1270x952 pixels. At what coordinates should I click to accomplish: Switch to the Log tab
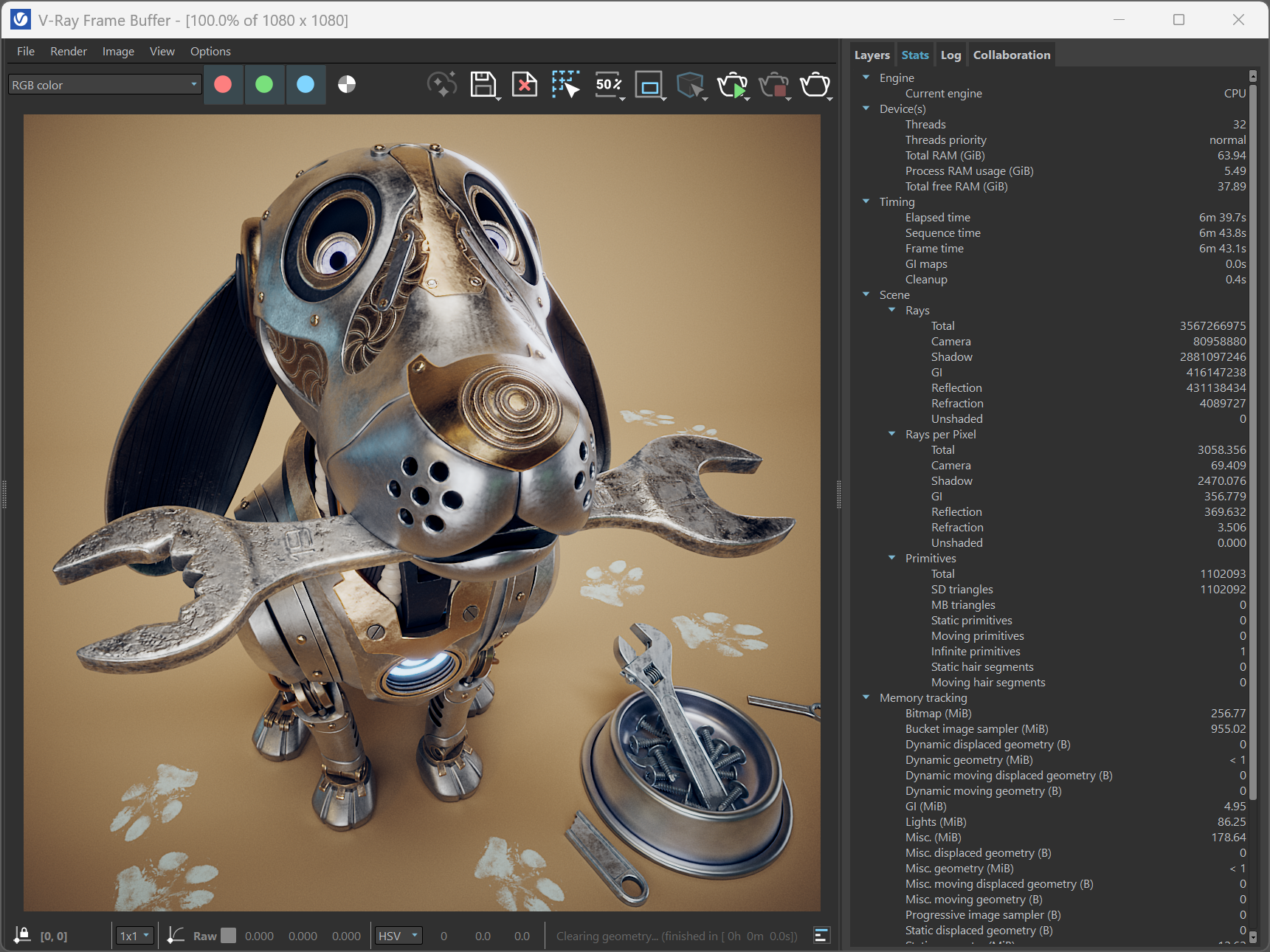click(x=951, y=55)
